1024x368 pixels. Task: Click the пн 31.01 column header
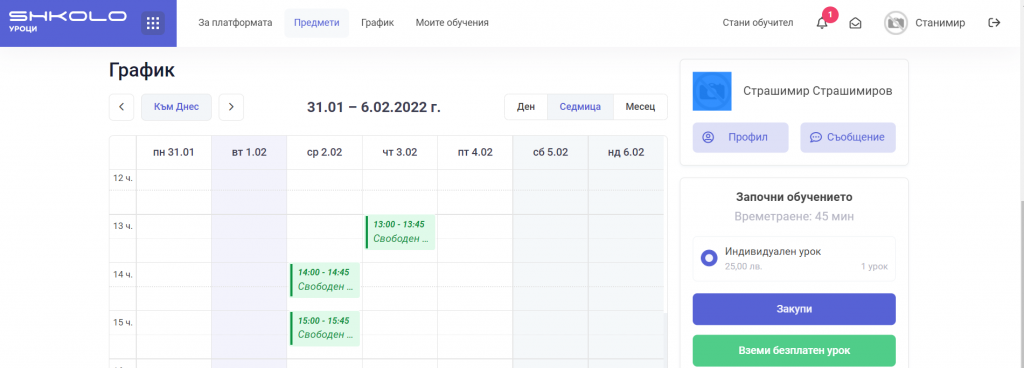click(174, 153)
